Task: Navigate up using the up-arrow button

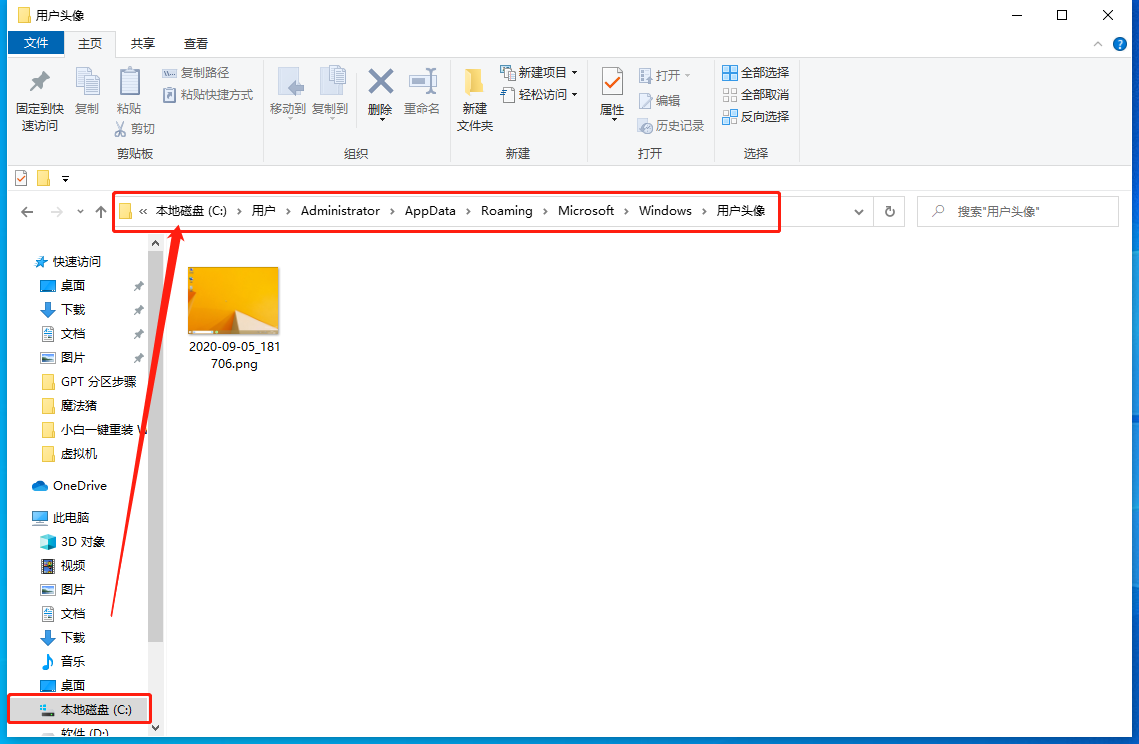Action: pyautogui.click(x=101, y=211)
